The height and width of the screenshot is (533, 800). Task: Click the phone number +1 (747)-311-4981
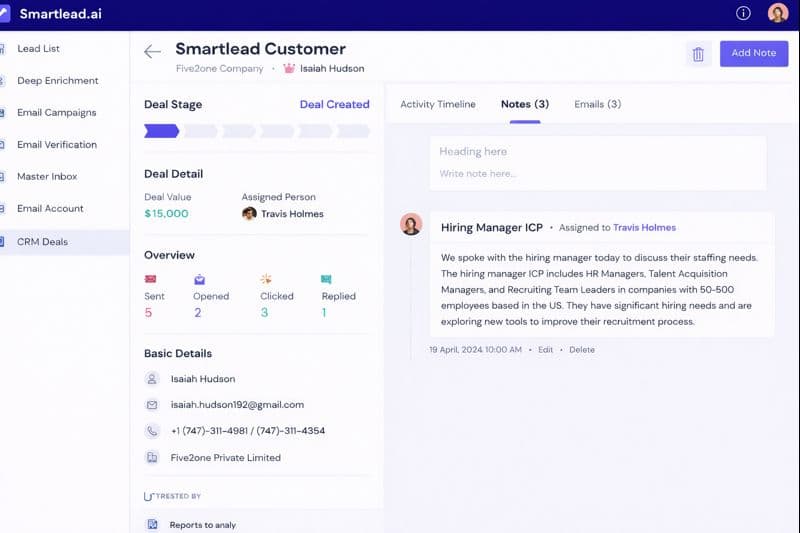209,431
